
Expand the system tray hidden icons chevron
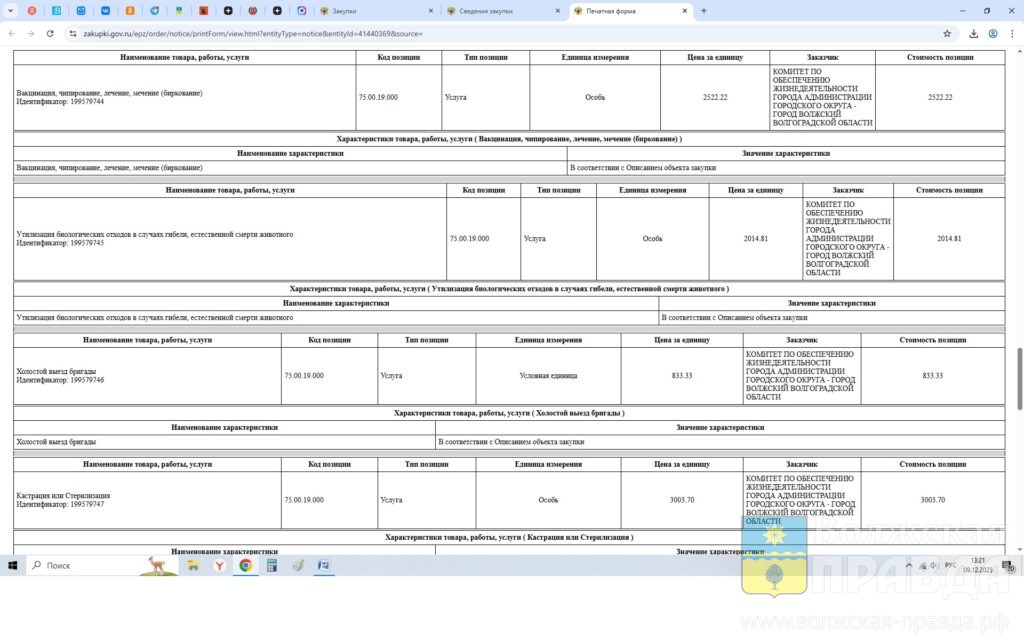(x=908, y=565)
